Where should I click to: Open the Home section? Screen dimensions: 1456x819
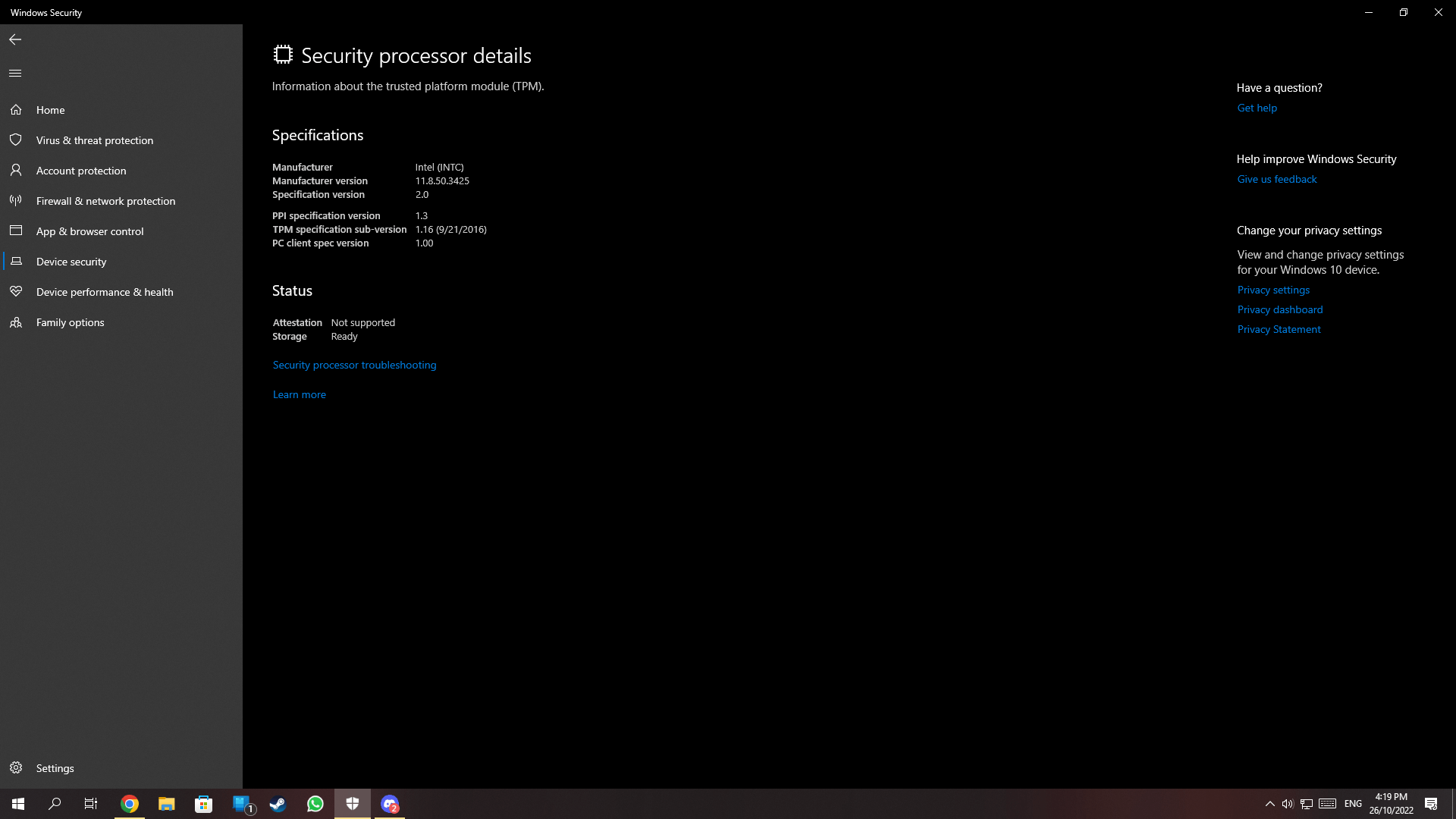[50, 110]
